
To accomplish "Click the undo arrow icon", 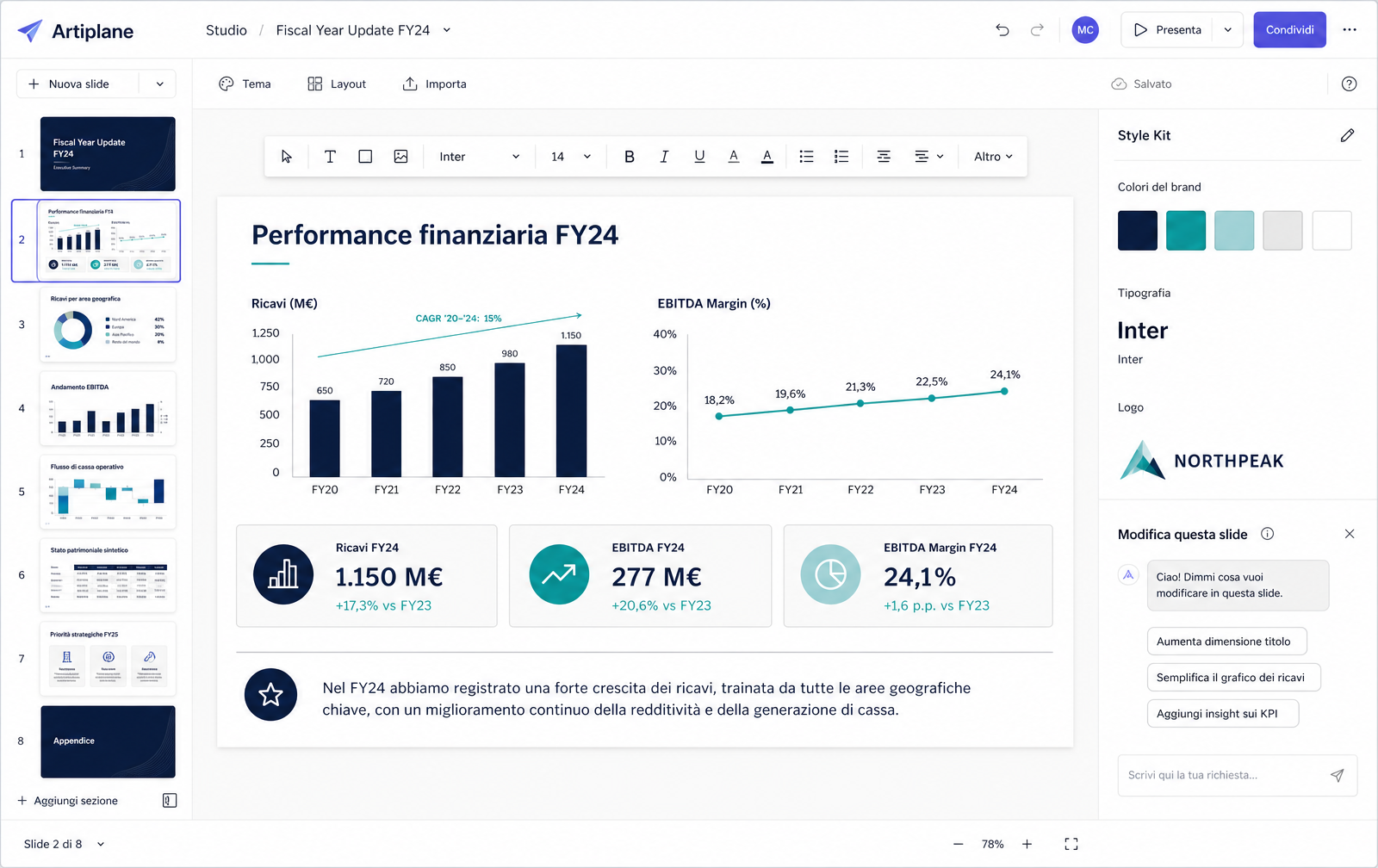I will coord(1002,30).
